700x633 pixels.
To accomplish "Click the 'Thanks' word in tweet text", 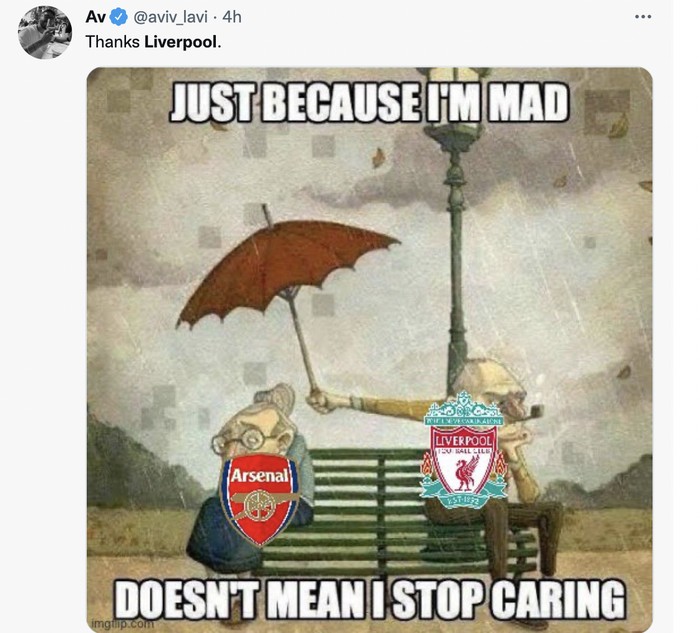I will tap(112, 42).
